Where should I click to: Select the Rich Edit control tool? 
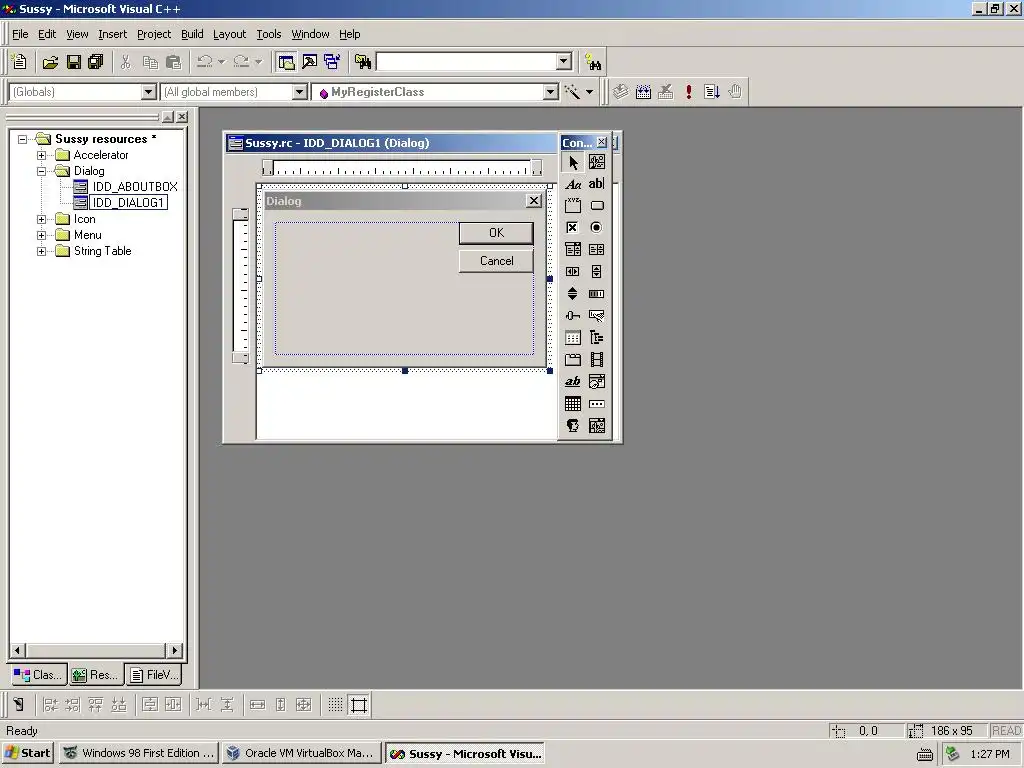coord(573,382)
